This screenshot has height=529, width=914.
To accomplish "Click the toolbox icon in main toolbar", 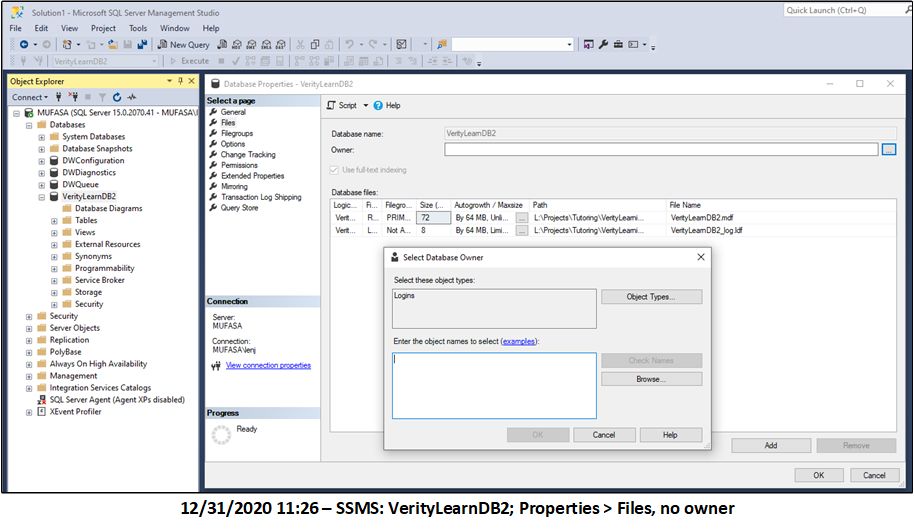I will pos(618,44).
